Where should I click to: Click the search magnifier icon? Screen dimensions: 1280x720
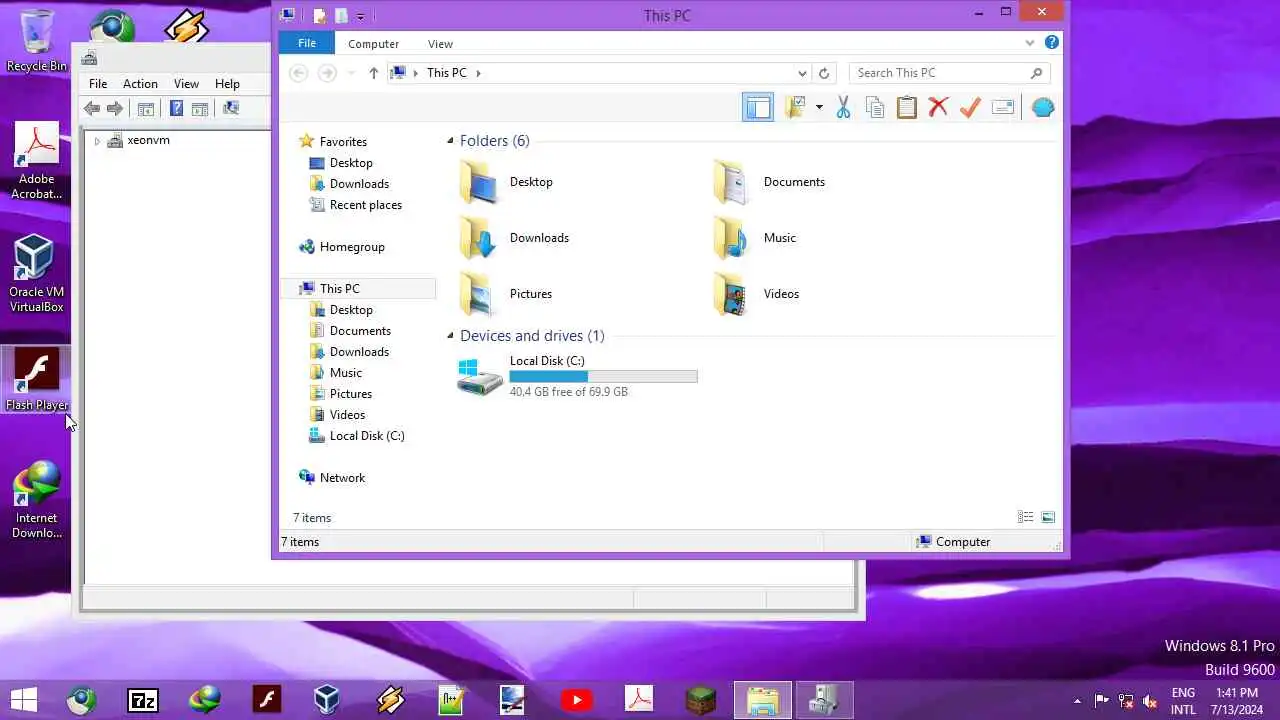(1036, 73)
